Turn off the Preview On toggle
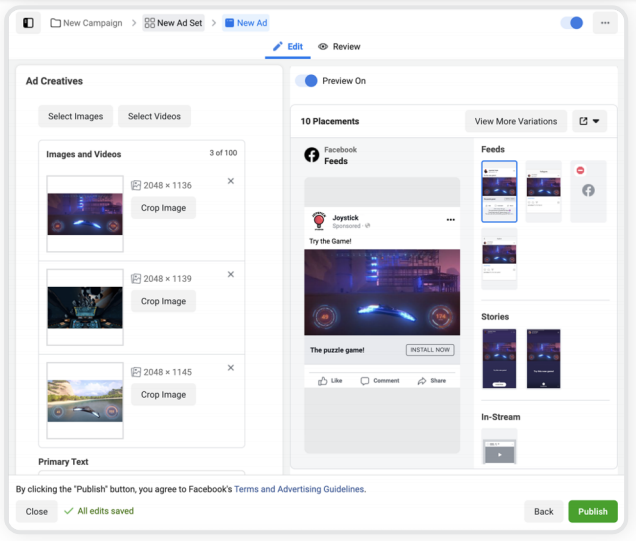The image size is (636, 541). 306,81
